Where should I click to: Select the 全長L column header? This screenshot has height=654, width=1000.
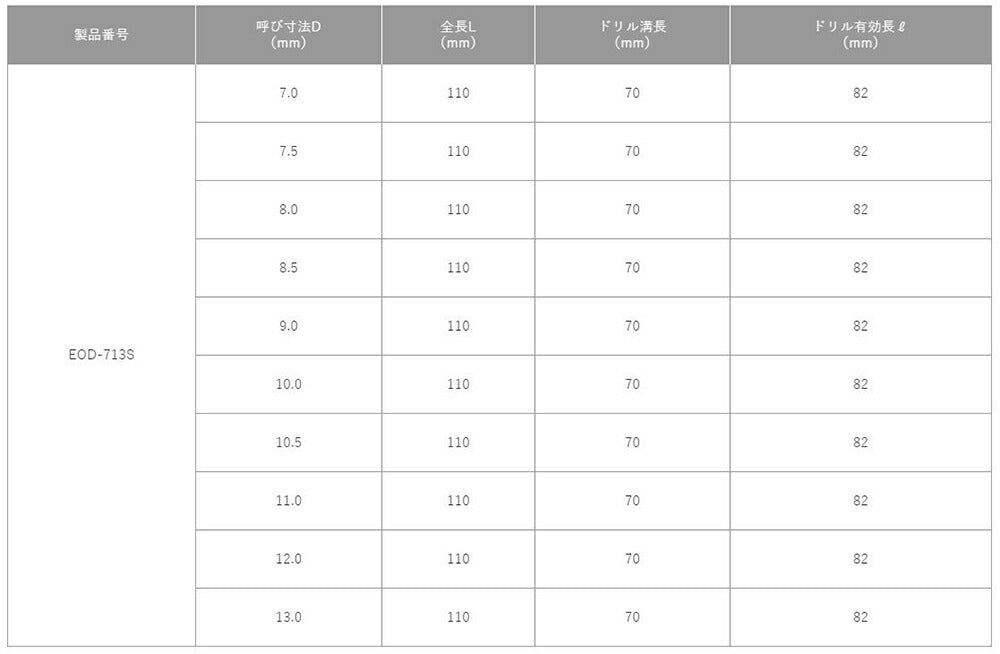tap(458, 34)
